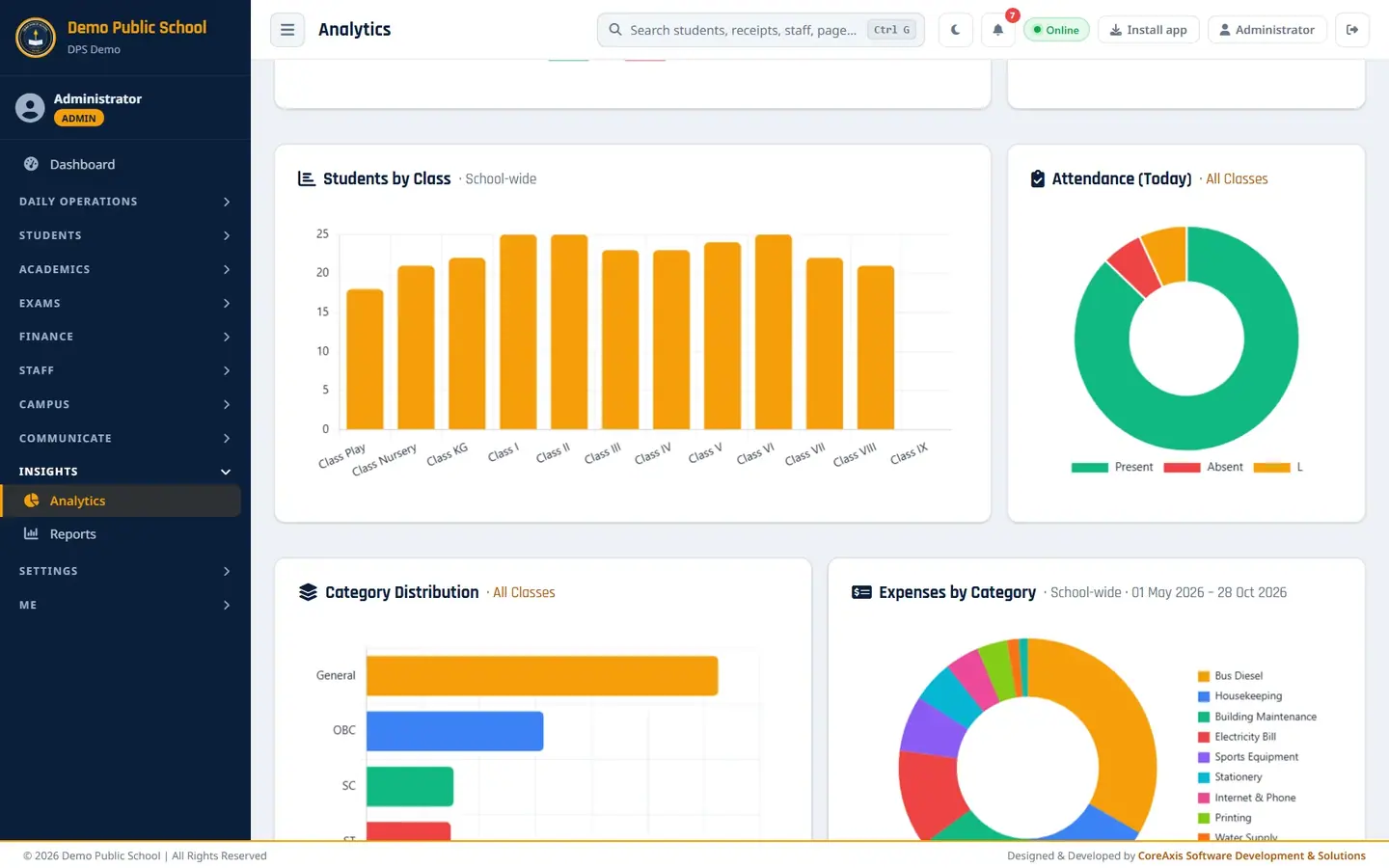Expand the Communicate menu section
Image resolution: width=1389 pixels, height=868 pixels.
tap(125, 438)
